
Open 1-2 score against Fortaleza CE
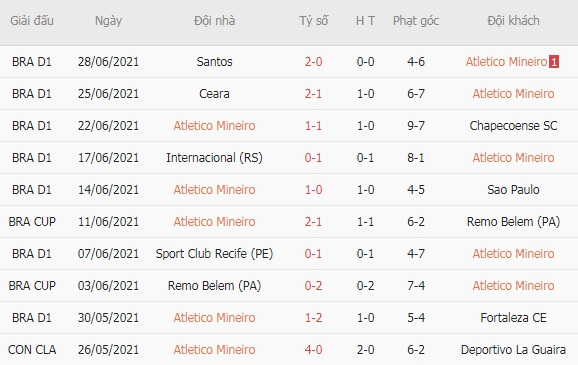pos(313,318)
